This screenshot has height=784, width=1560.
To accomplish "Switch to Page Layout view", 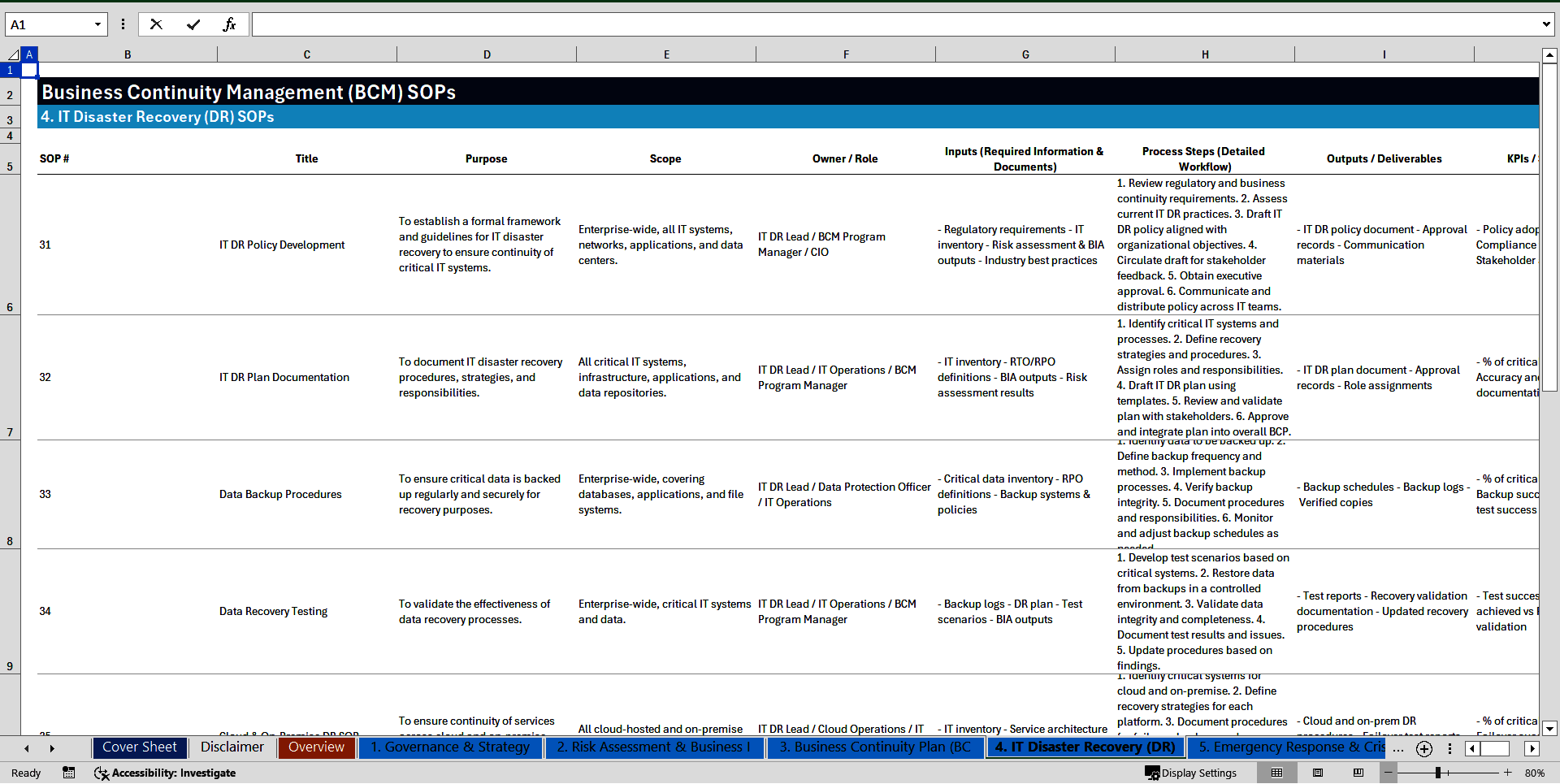I will point(1318,773).
